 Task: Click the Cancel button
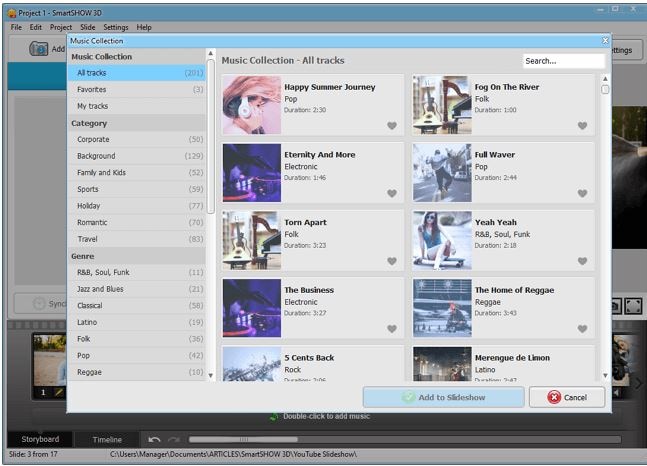567,397
